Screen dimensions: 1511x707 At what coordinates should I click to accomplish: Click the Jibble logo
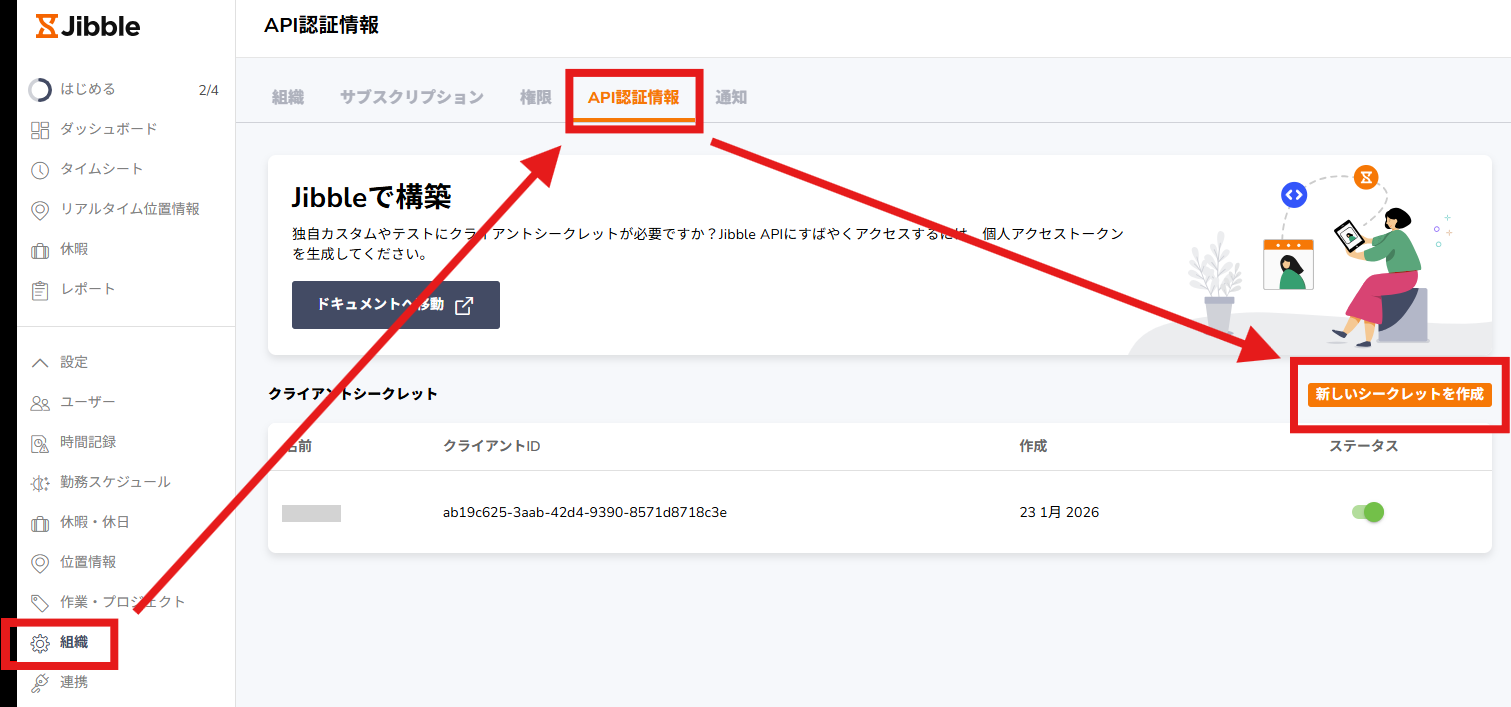[88, 27]
